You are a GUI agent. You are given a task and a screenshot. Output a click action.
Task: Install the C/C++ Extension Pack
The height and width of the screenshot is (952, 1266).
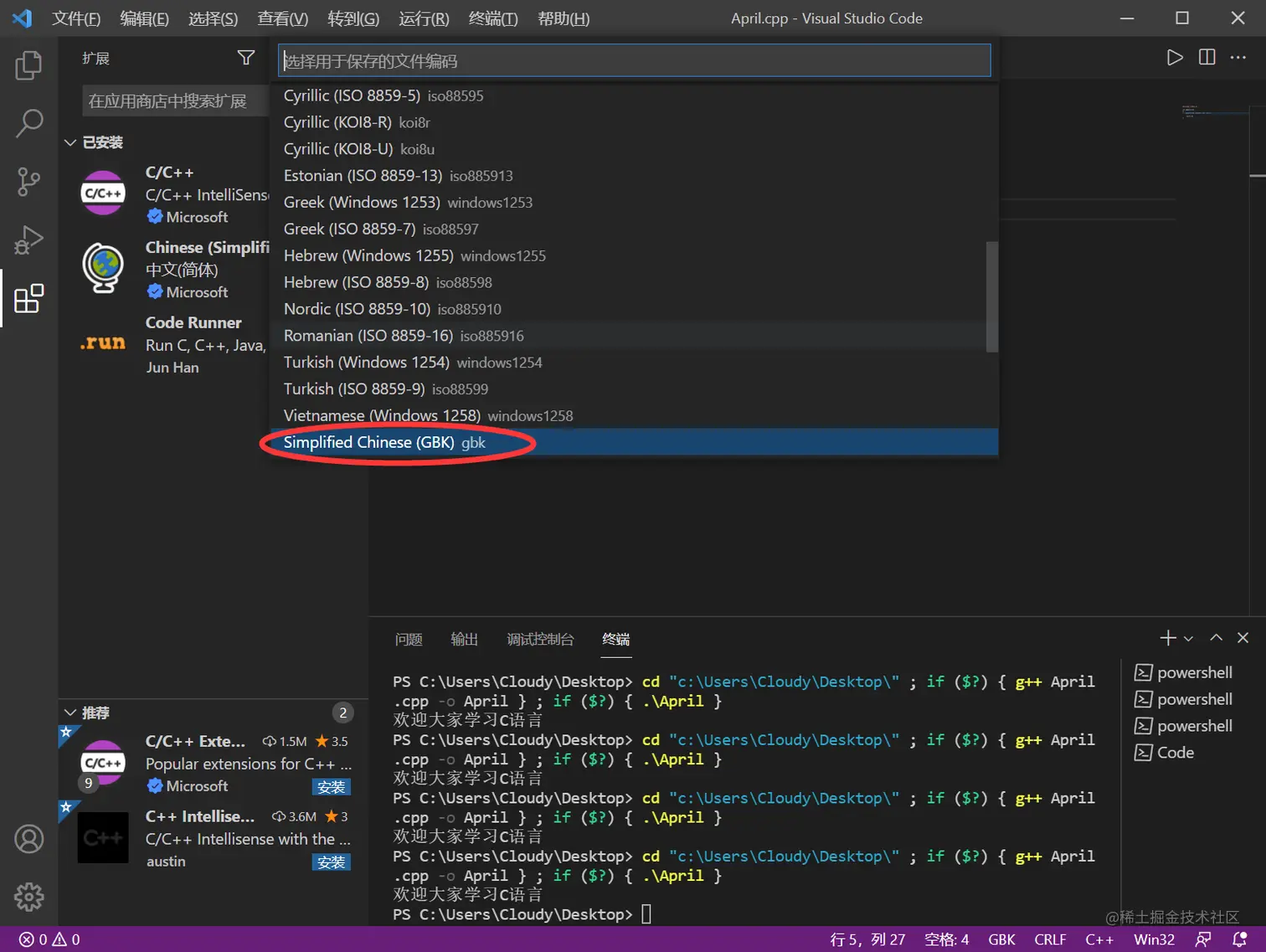[x=331, y=787]
